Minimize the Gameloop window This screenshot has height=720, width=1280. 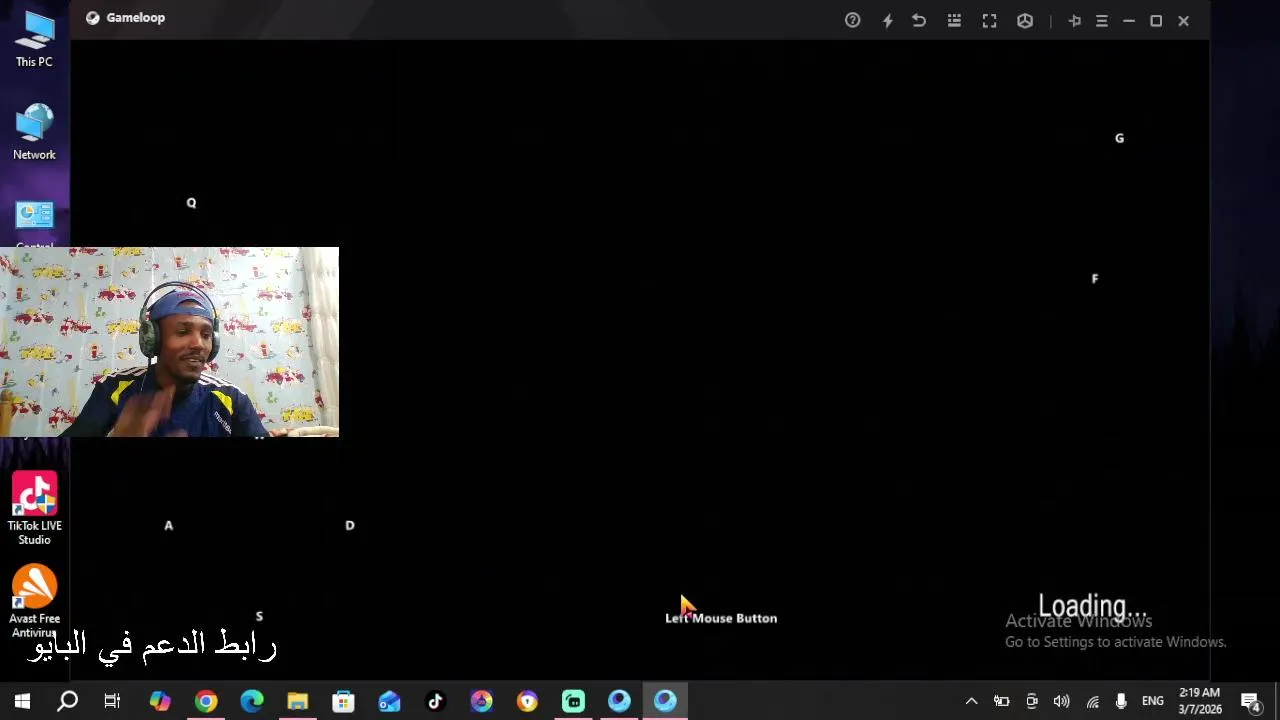(1128, 20)
